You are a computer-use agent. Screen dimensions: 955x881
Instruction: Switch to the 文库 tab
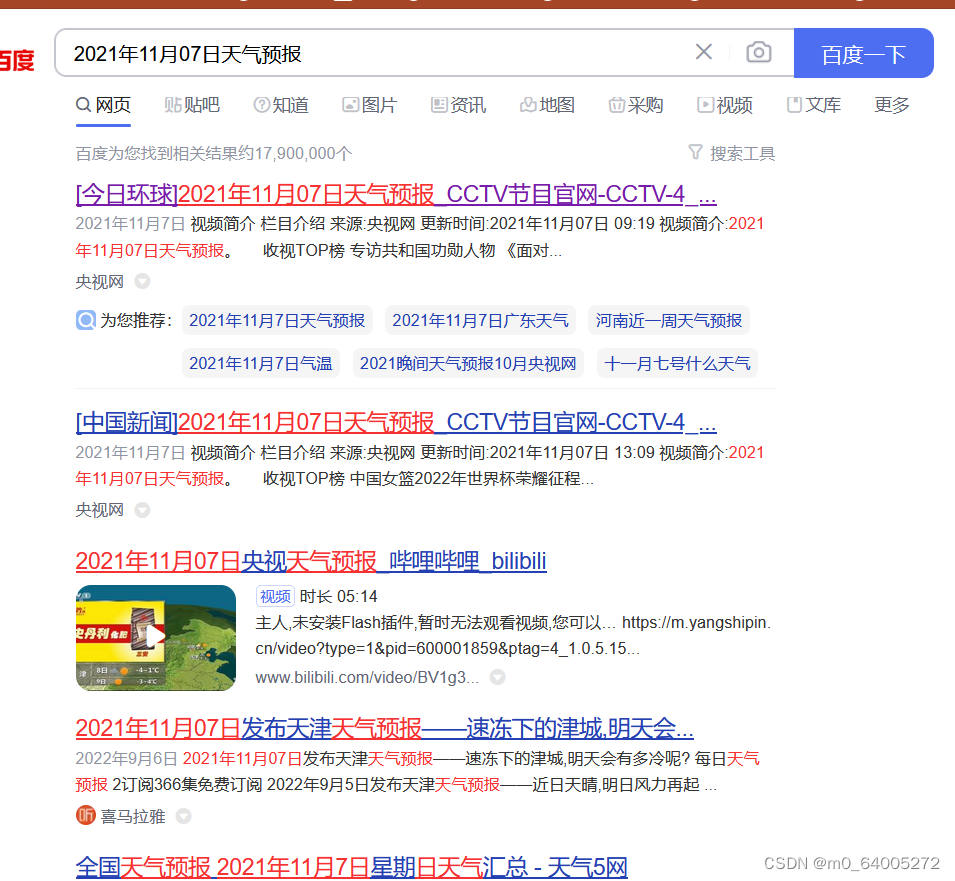tap(814, 105)
